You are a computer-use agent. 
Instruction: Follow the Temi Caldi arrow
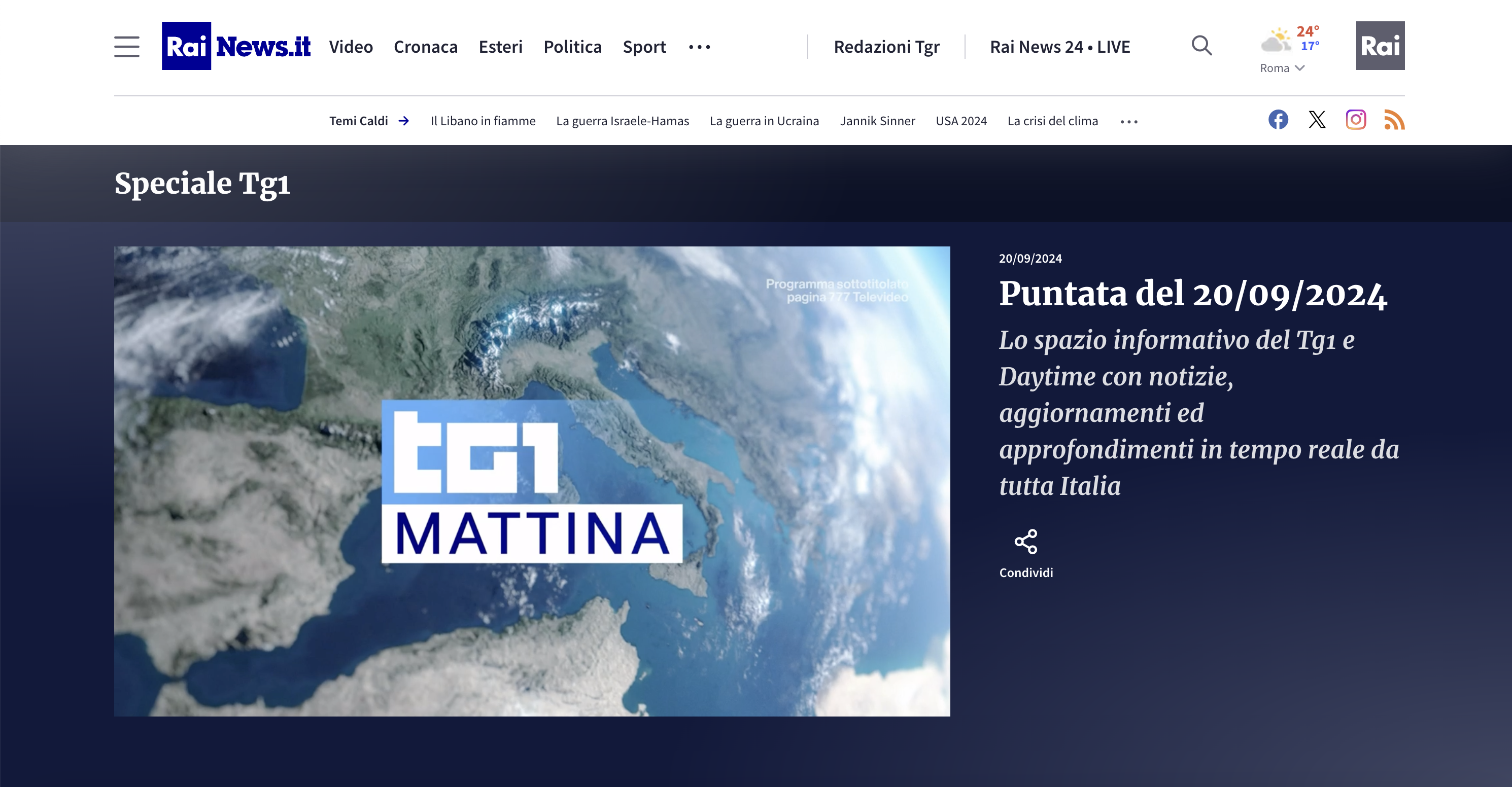coord(404,121)
